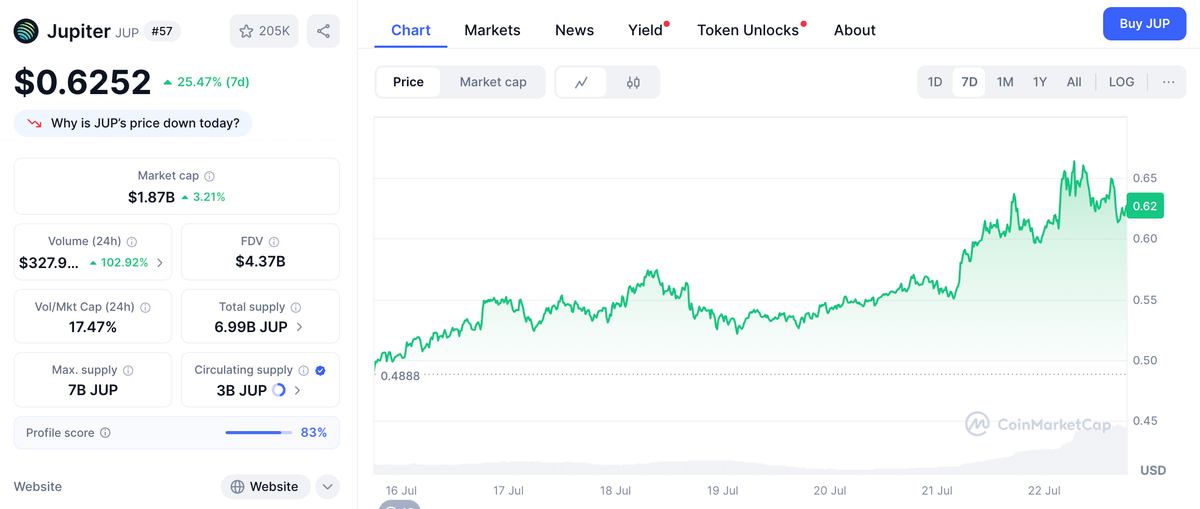Click the USD currency label on chart

click(x=1153, y=470)
